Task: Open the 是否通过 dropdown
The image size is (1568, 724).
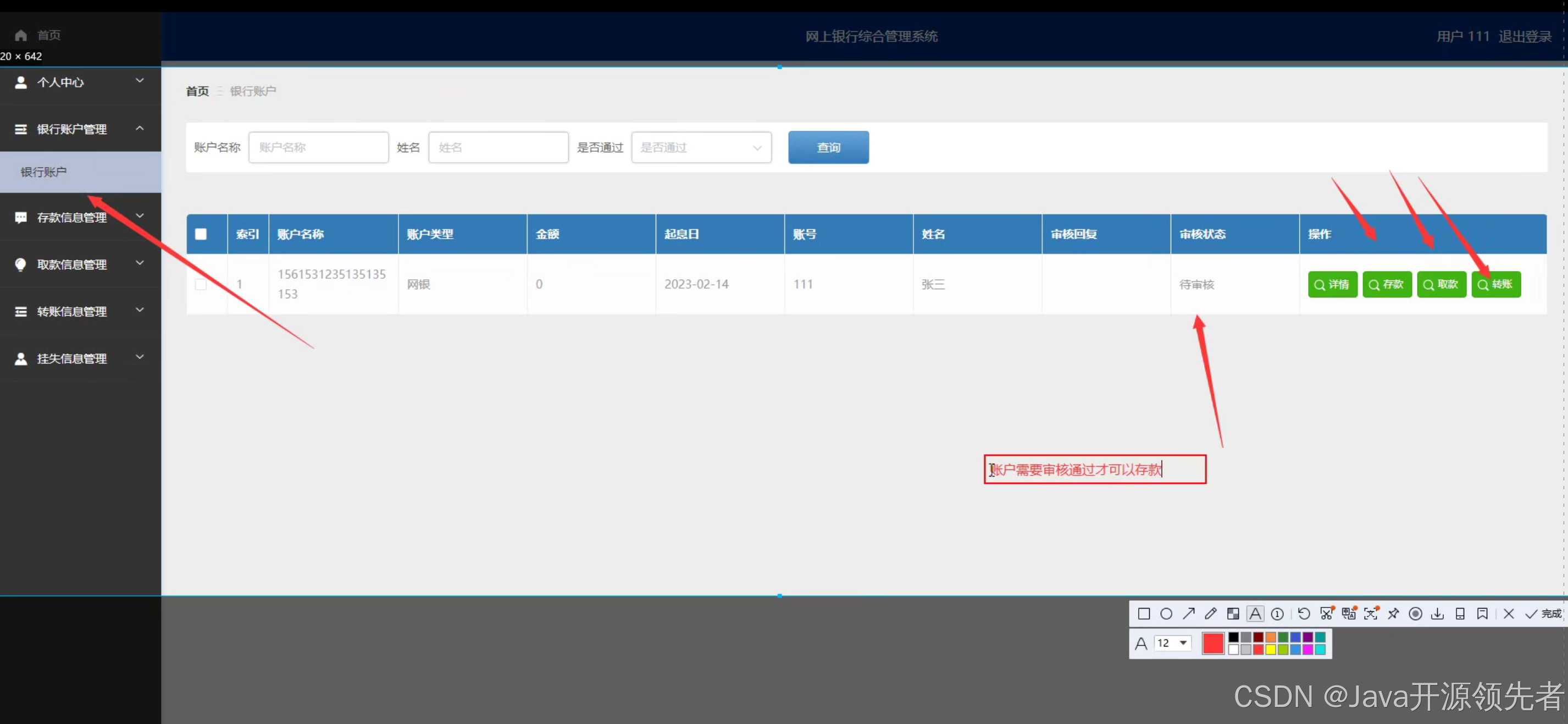Action: (x=701, y=147)
